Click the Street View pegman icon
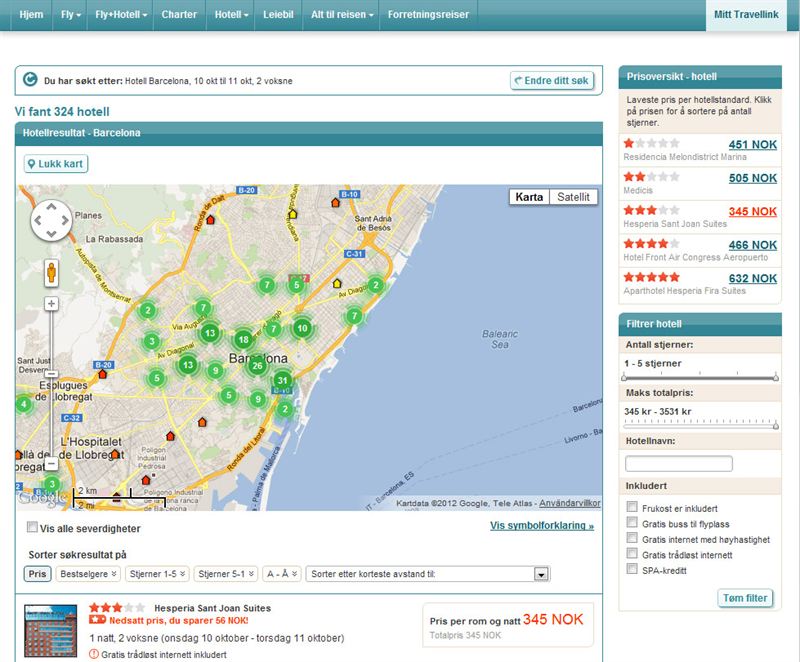 coord(51,272)
